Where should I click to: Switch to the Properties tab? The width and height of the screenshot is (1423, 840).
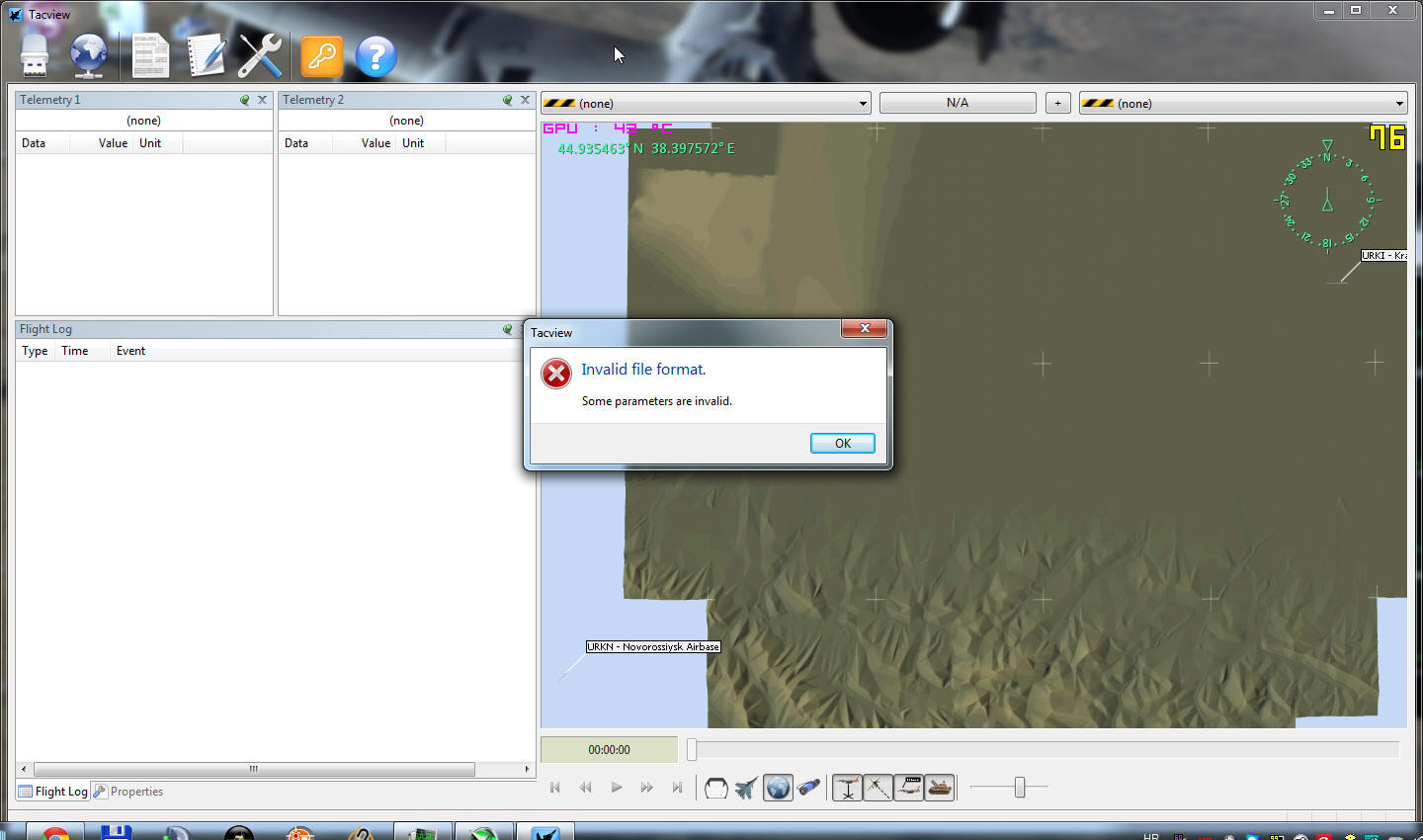click(128, 792)
